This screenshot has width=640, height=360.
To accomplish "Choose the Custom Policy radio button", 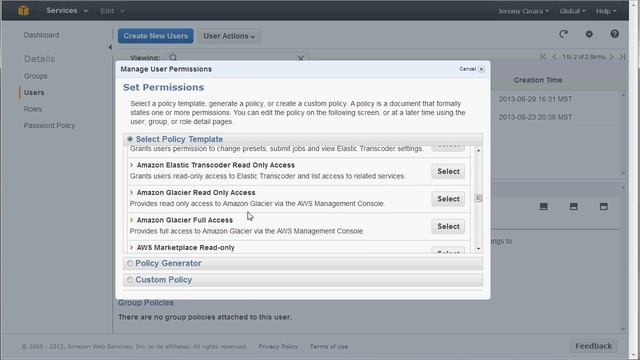I will tap(130, 280).
